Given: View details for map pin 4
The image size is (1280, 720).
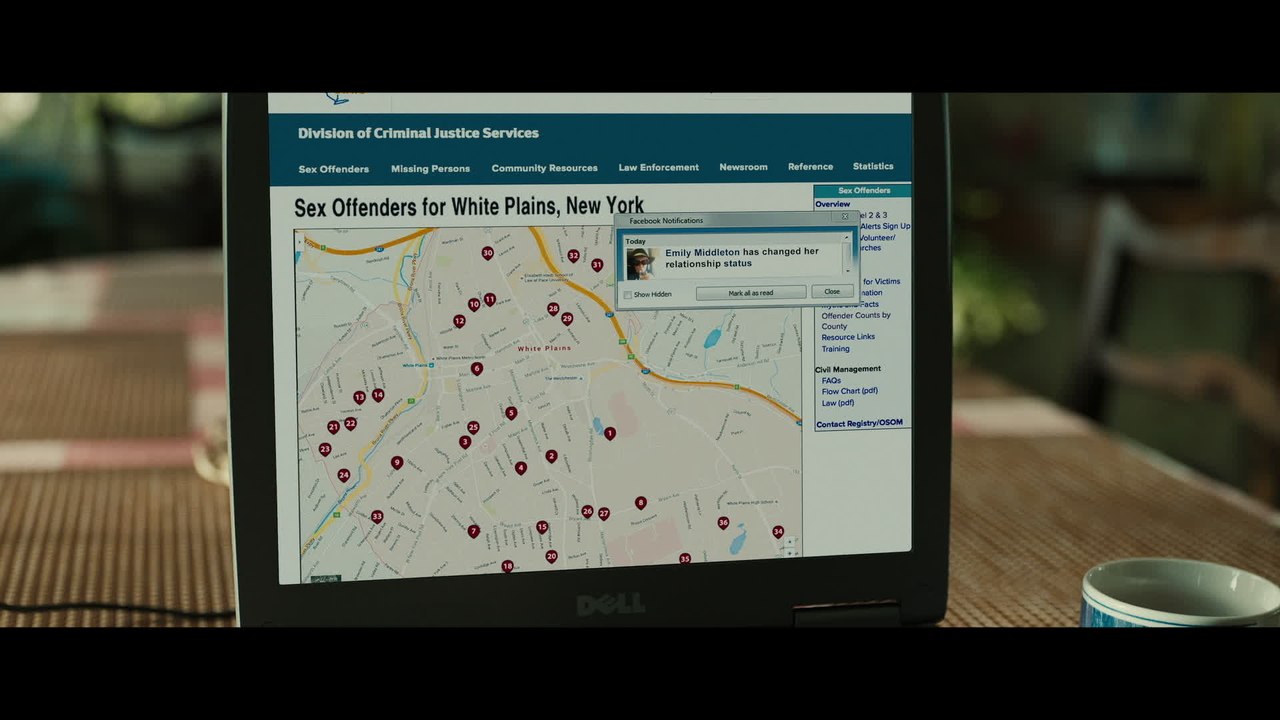Looking at the screenshot, I should (x=521, y=467).
